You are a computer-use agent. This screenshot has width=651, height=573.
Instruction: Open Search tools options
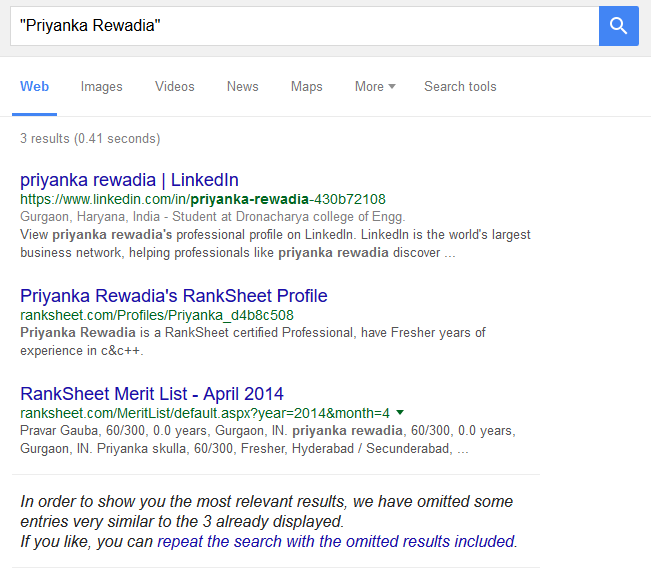460,86
